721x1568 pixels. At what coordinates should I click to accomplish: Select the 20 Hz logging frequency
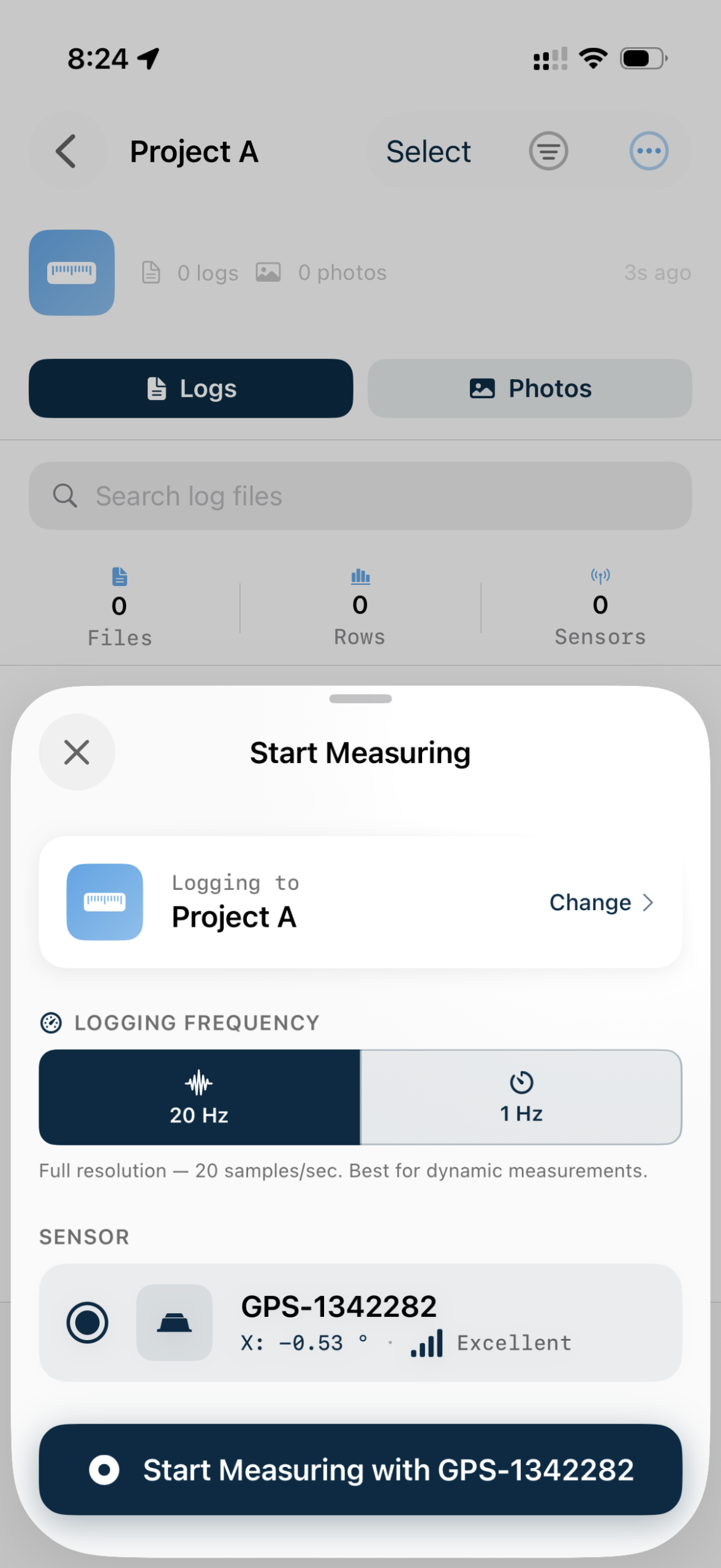click(x=200, y=1097)
